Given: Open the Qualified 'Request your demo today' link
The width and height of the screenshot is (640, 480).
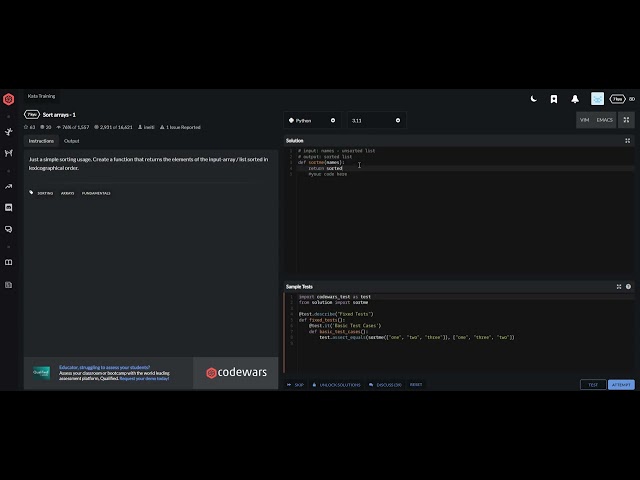Looking at the screenshot, I should point(144,379).
